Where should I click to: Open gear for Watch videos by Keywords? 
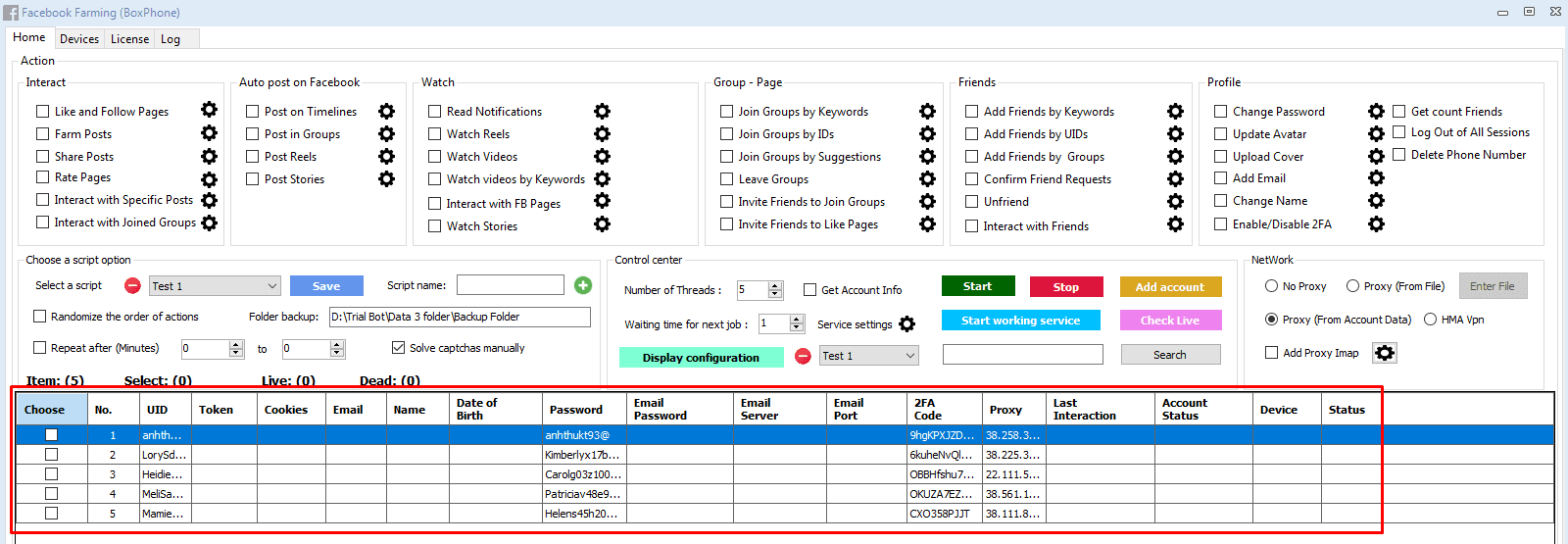(602, 178)
